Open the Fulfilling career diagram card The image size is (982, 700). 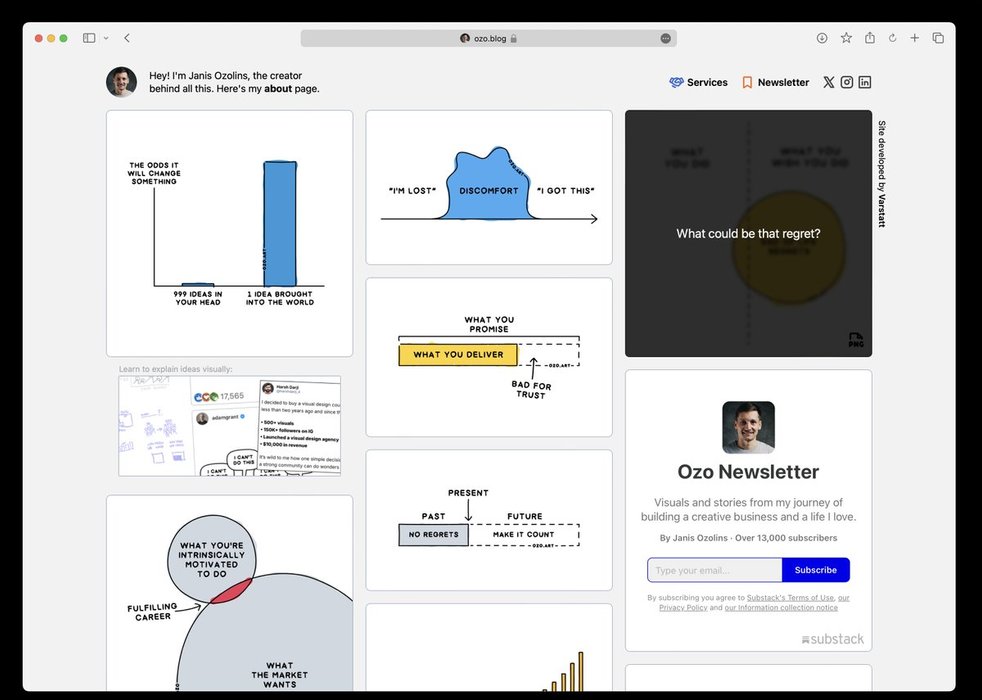pos(230,593)
